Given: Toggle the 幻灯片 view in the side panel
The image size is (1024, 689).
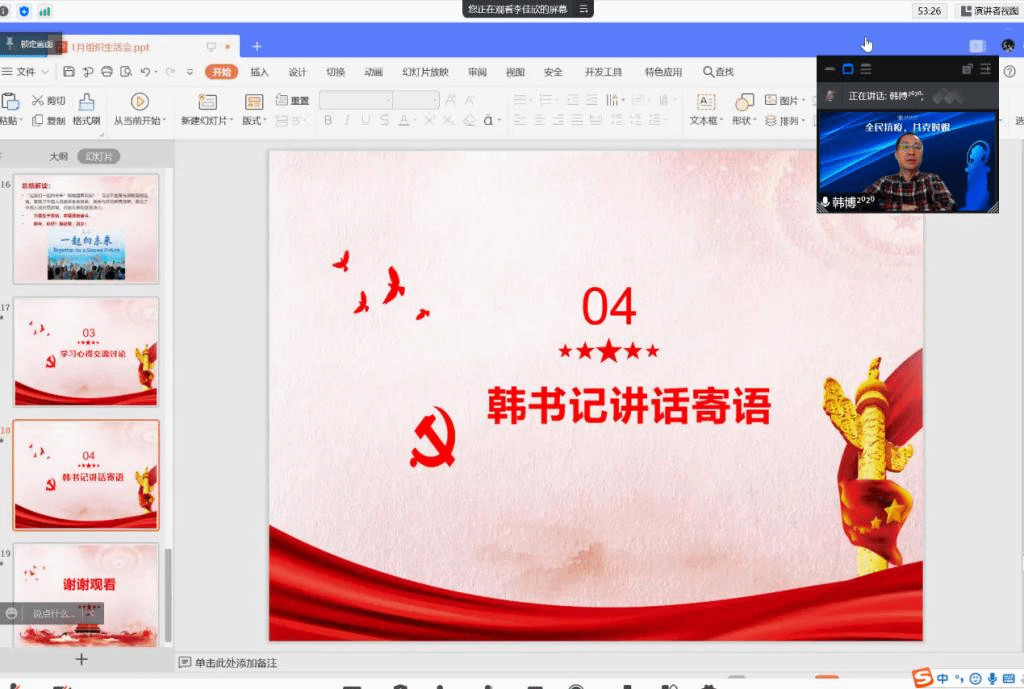Looking at the screenshot, I should [x=98, y=156].
